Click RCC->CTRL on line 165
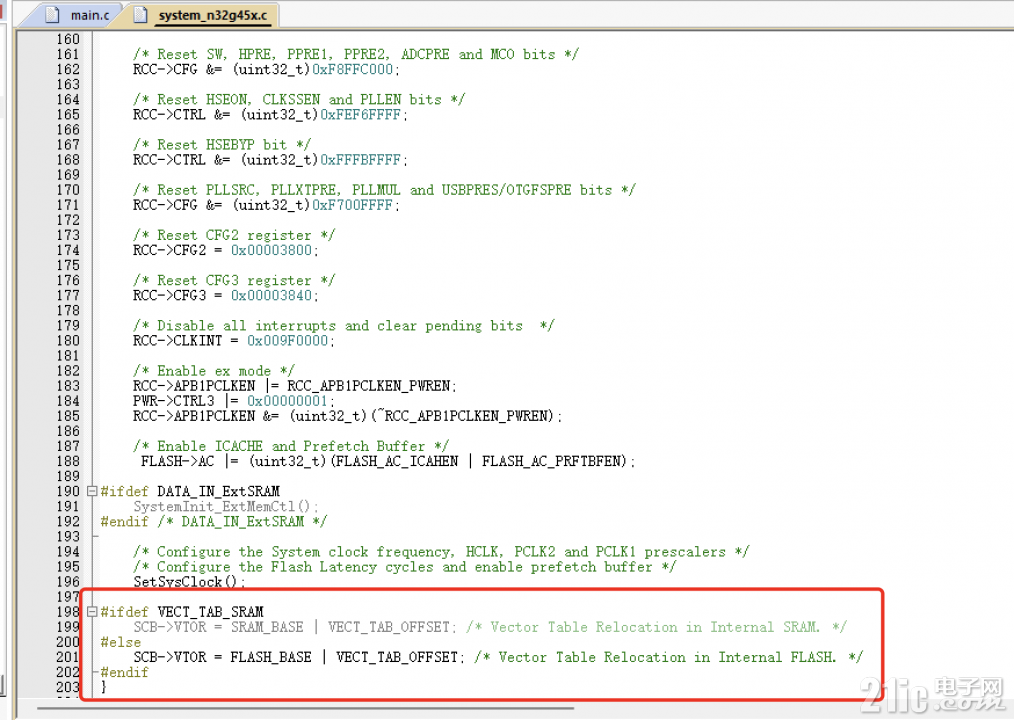 point(169,115)
